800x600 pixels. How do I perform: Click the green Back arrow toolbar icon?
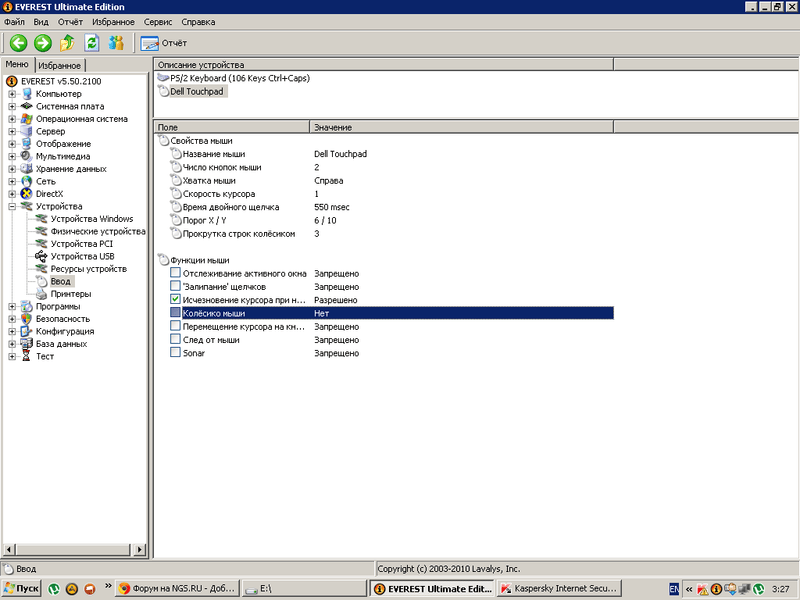pyautogui.click(x=18, y=43)
